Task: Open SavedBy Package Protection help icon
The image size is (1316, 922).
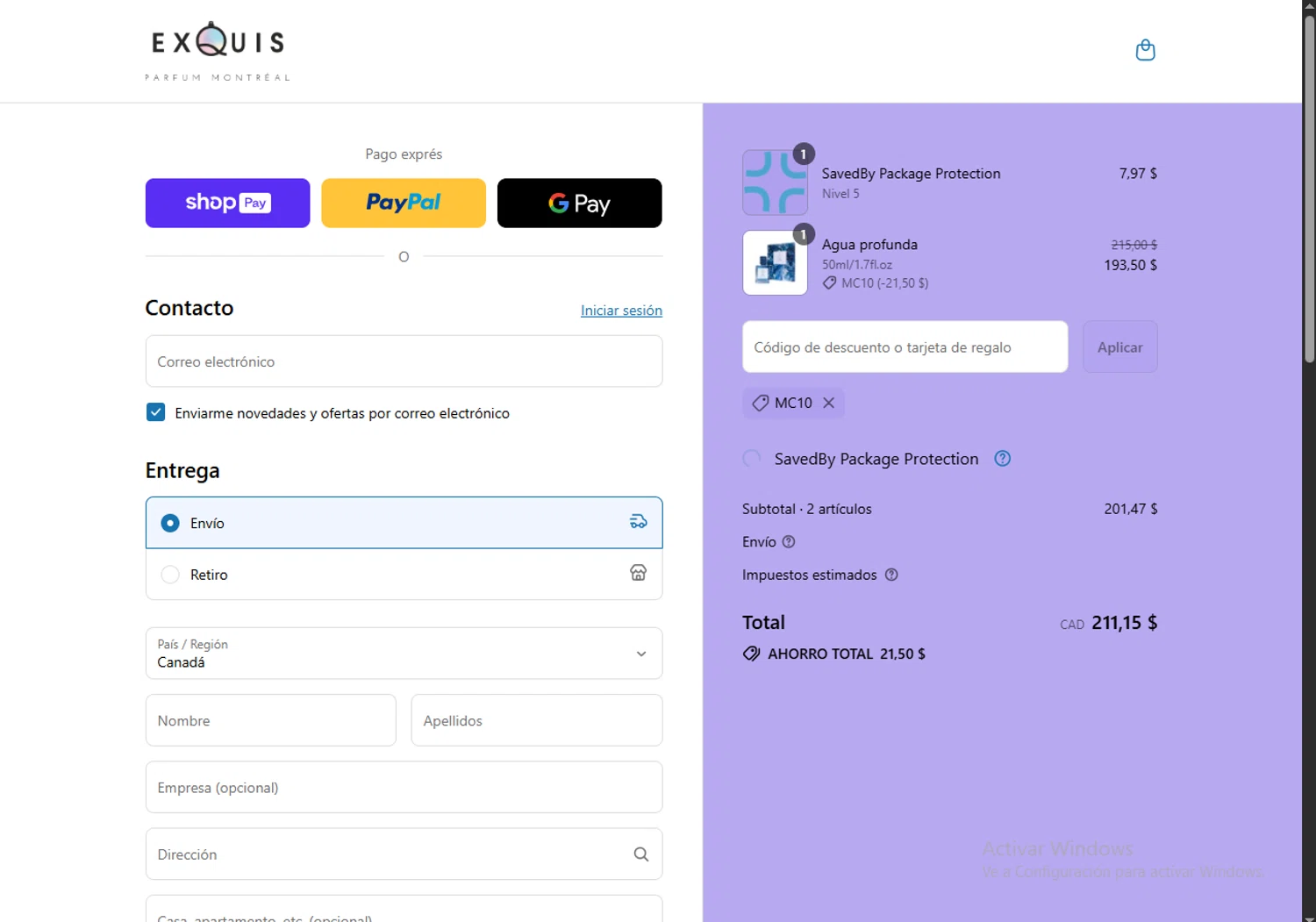Action: tap(1003, 458)
